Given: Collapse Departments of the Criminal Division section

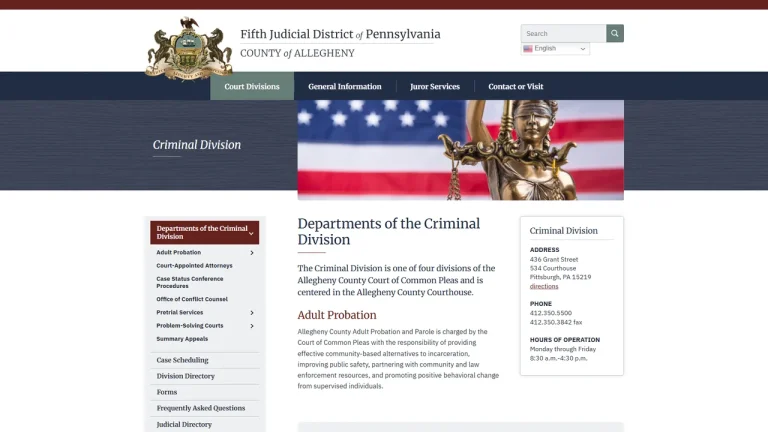Looking at the screenshot, I should coord(251,233).
